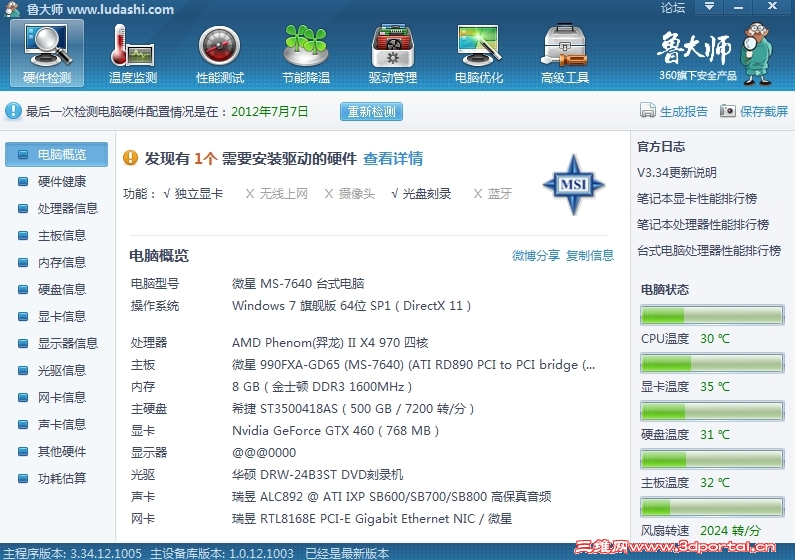Screen dimensions: 795x560
Task: Click the 主板温度 progress bar
Action: click(x=712, y=459)
